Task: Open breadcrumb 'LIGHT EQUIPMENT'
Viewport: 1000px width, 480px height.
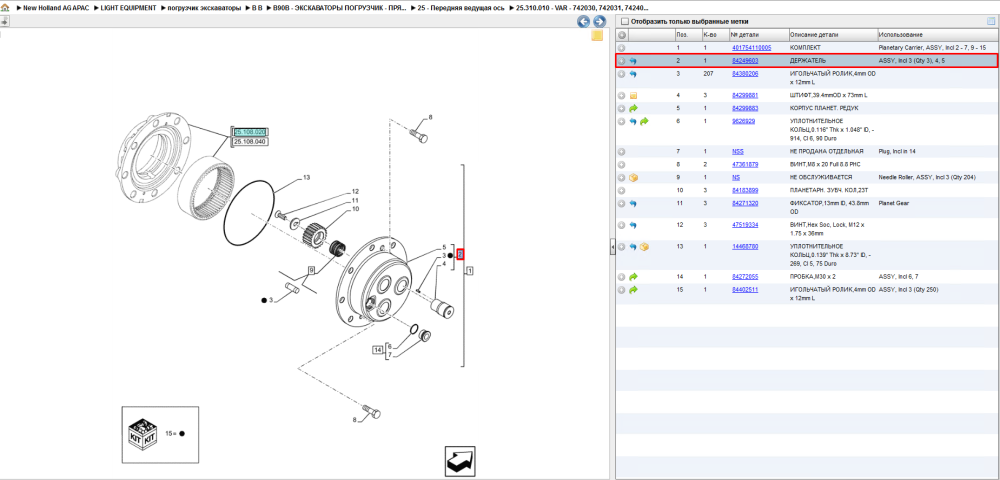Action: coord(128,8)
